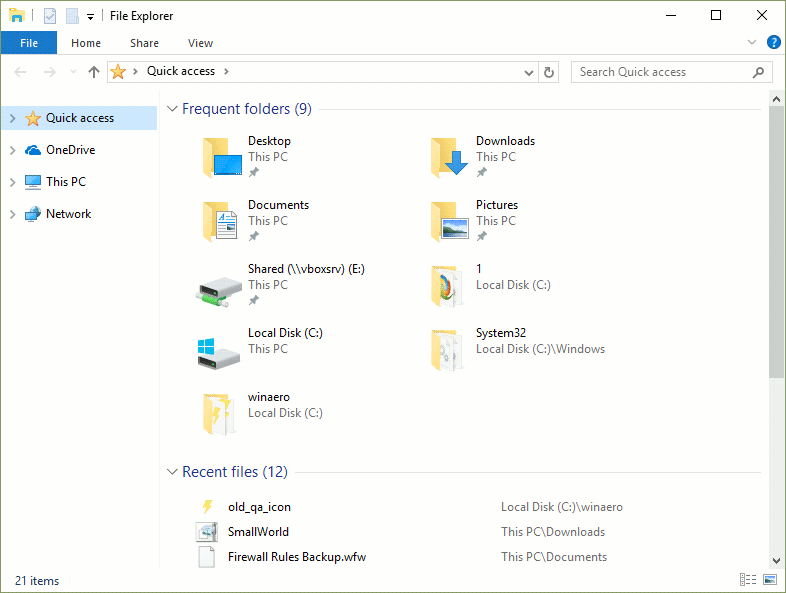Open the Local Disk (C:) drive icon
The width and height of the screenshot is (786, 593).
218,353
